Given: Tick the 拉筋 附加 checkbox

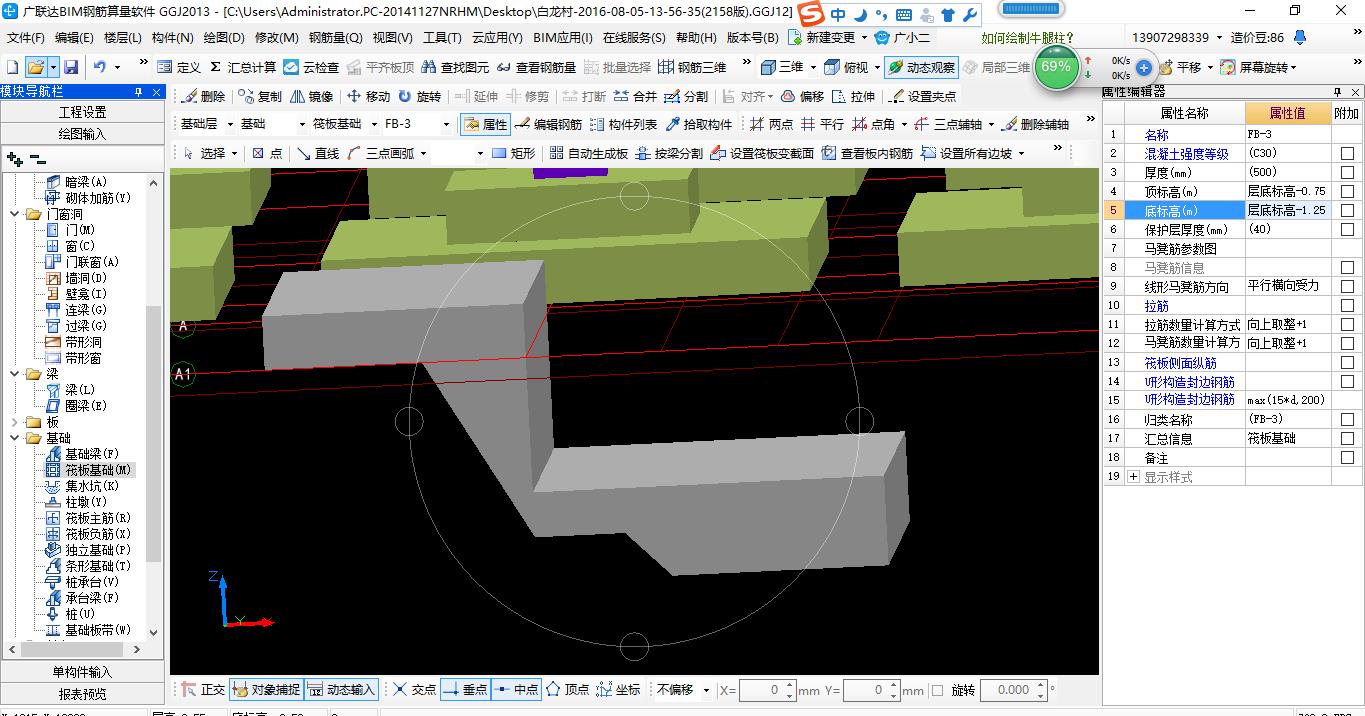Looking at the screenshot, I should 1347,306.
